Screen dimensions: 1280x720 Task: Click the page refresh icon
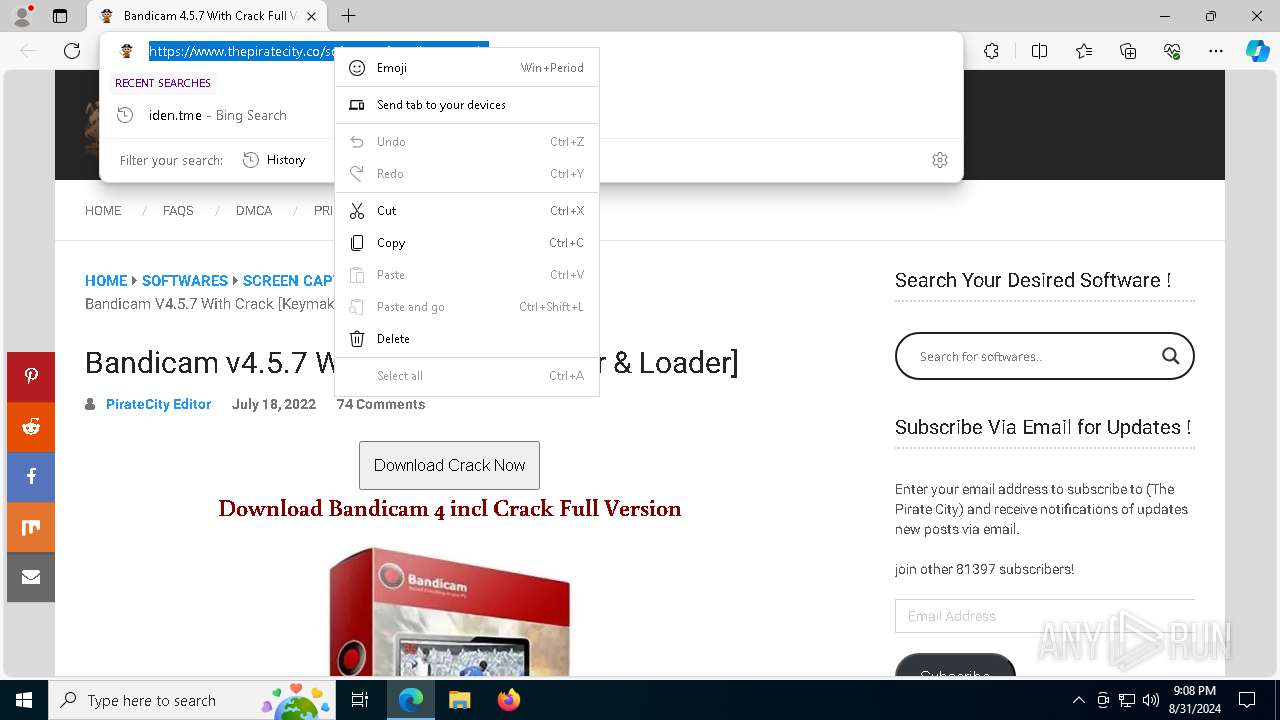point(72,51)
